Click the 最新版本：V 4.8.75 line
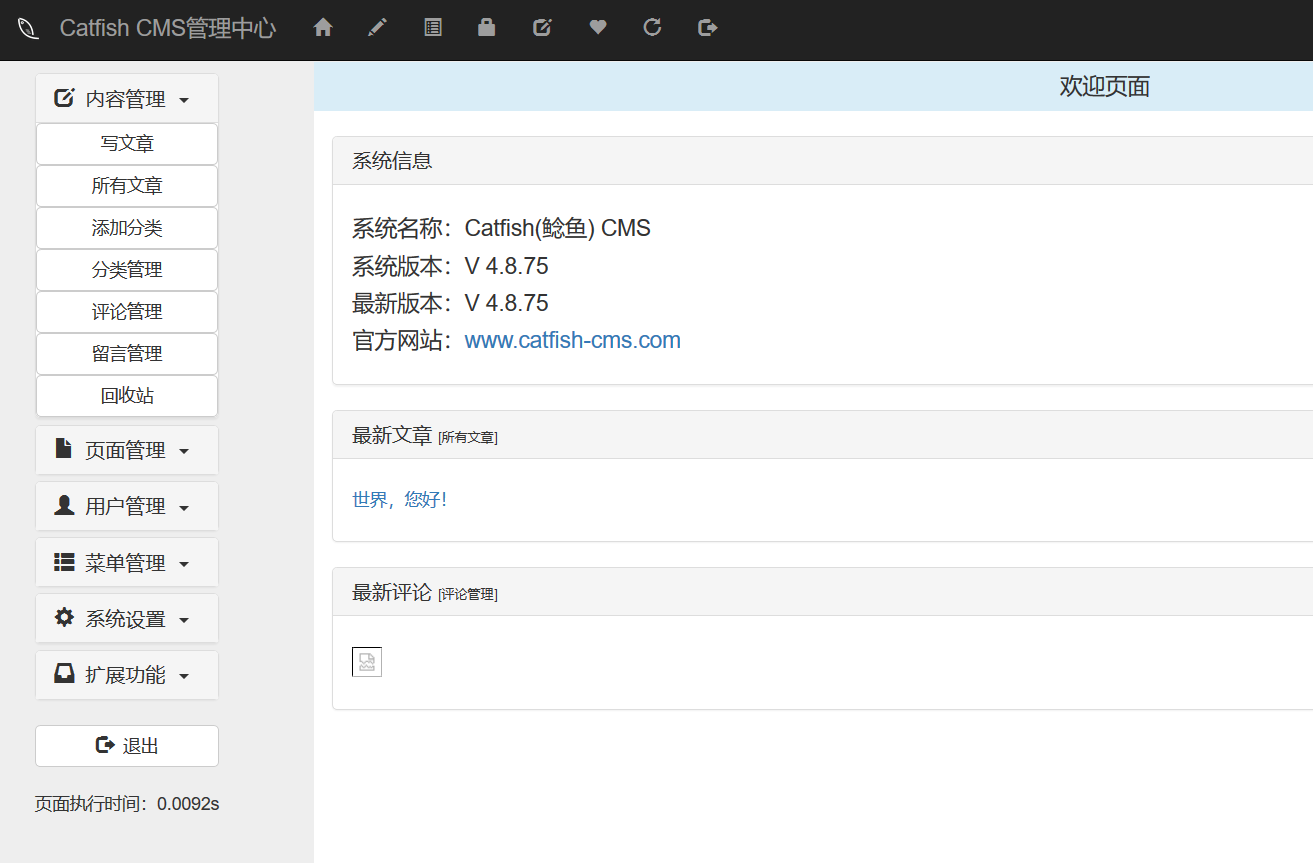 tap(450, 303)
